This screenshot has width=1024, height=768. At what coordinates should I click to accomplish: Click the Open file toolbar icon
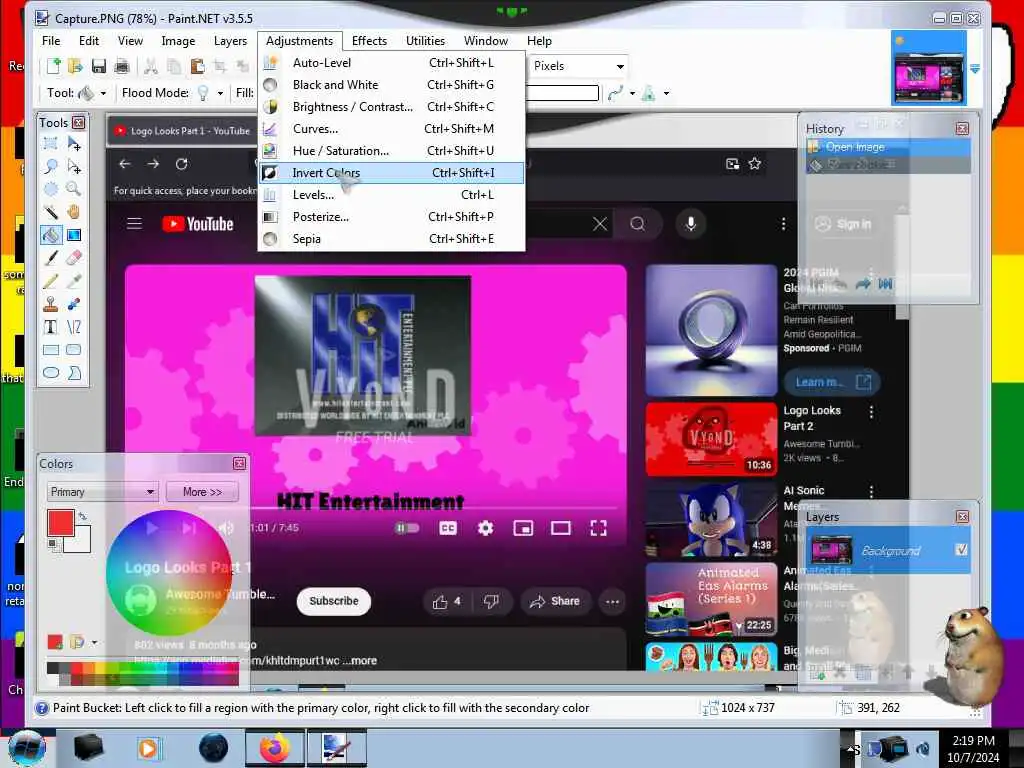click(x=75, y=66)
